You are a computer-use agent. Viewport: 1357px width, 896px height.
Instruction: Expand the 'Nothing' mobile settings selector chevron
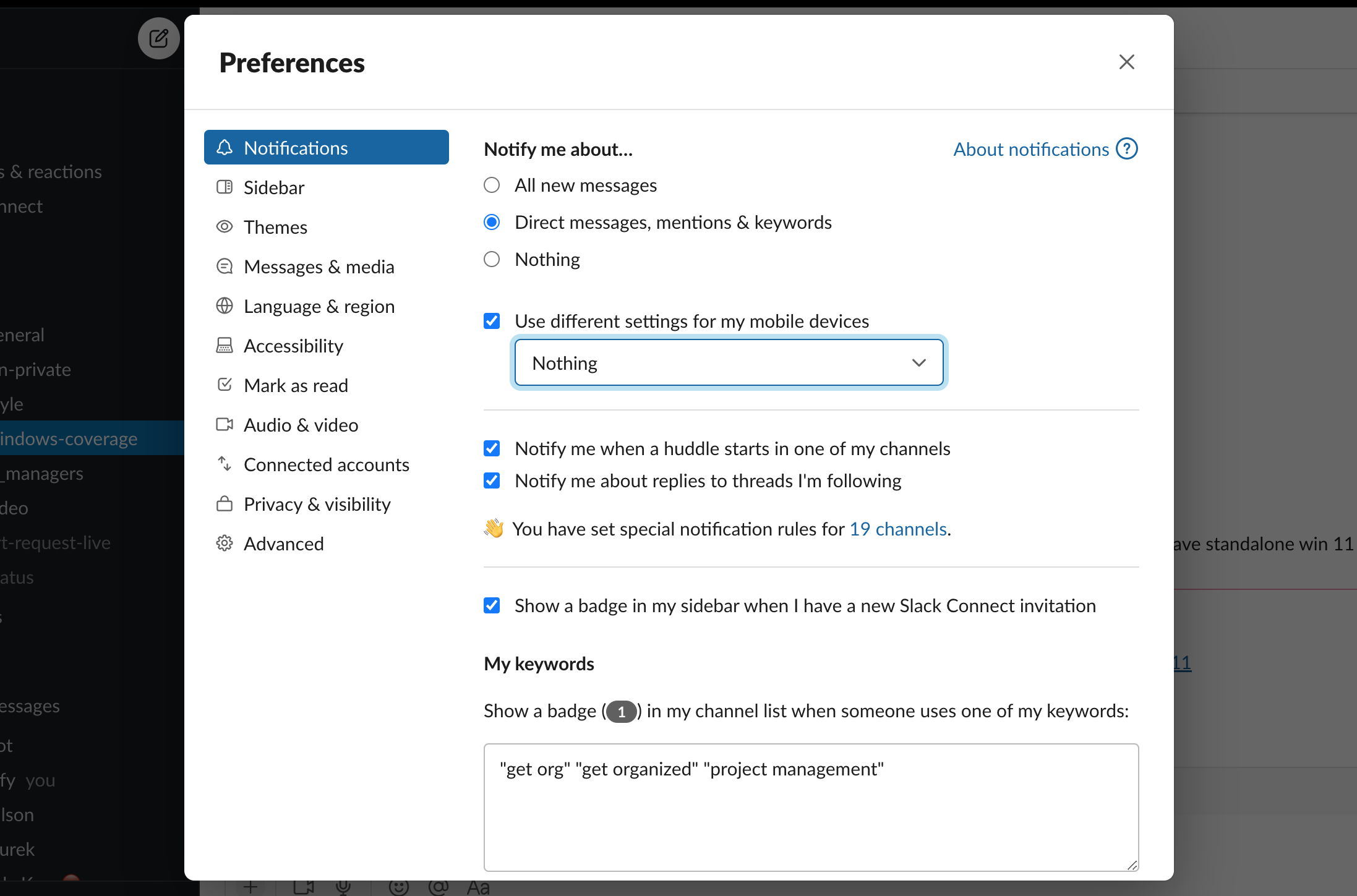coord(918,362)
